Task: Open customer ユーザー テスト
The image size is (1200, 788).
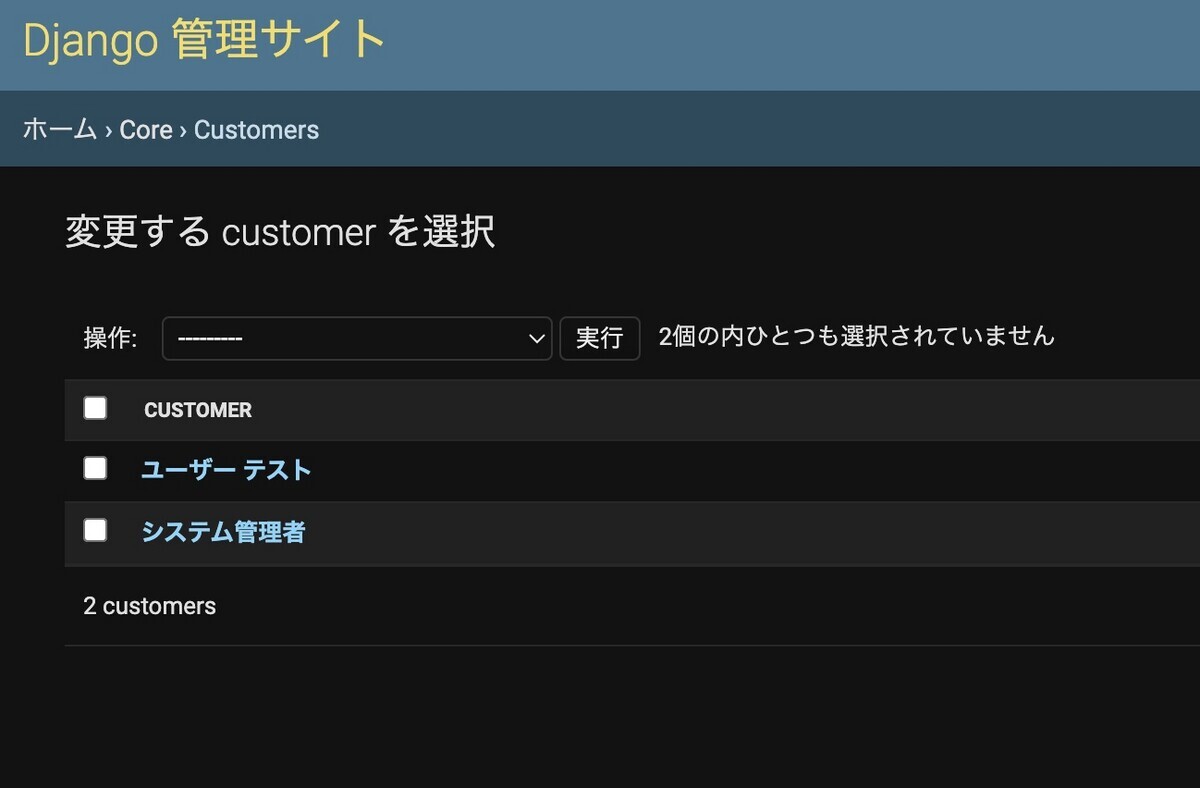Action: [x=226, y=470]
